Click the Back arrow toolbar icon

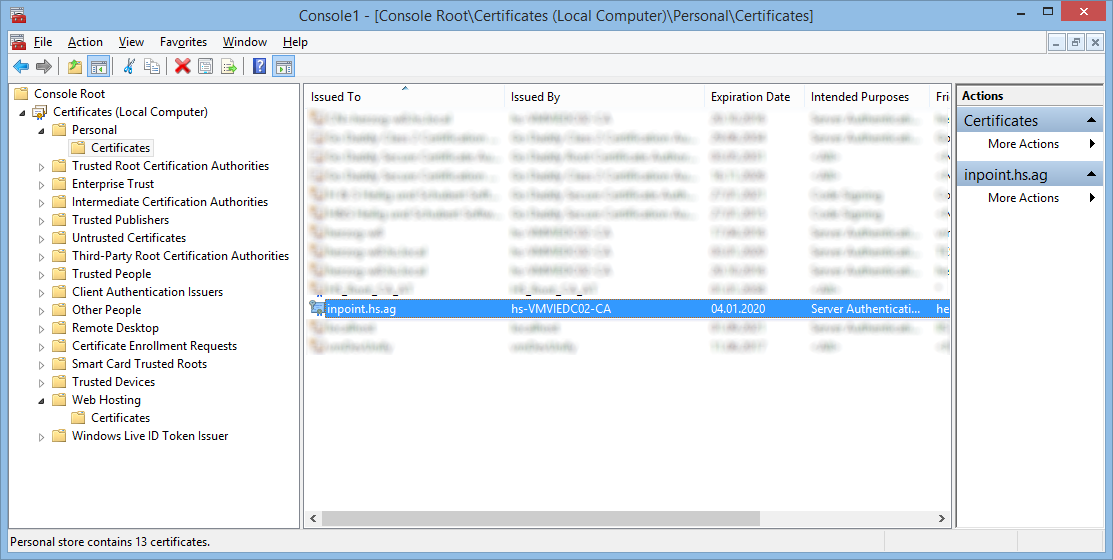[x=20, y=67]
